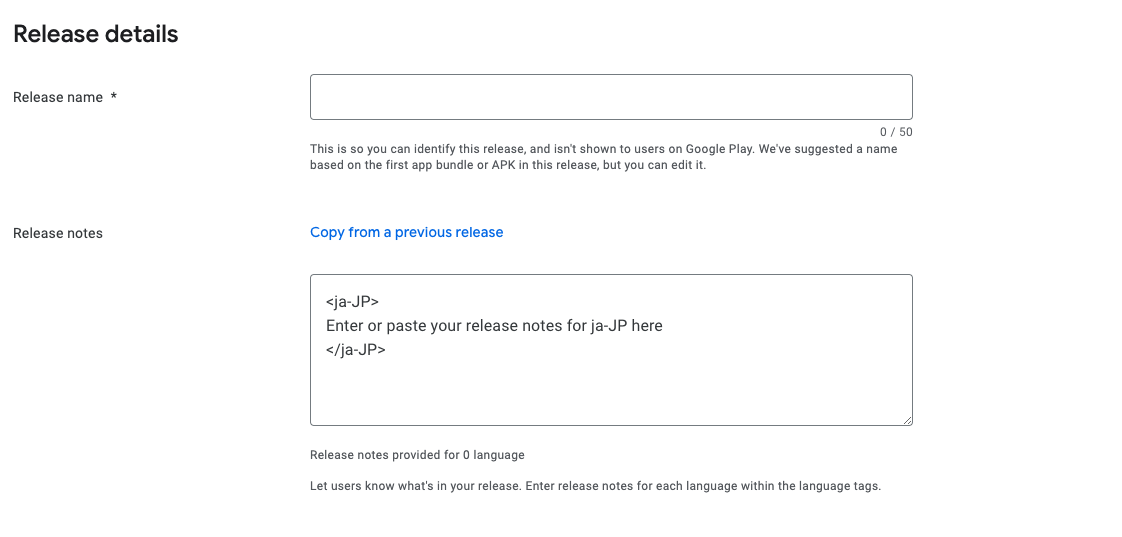Click the Release notes label

[x=58, y=233]
